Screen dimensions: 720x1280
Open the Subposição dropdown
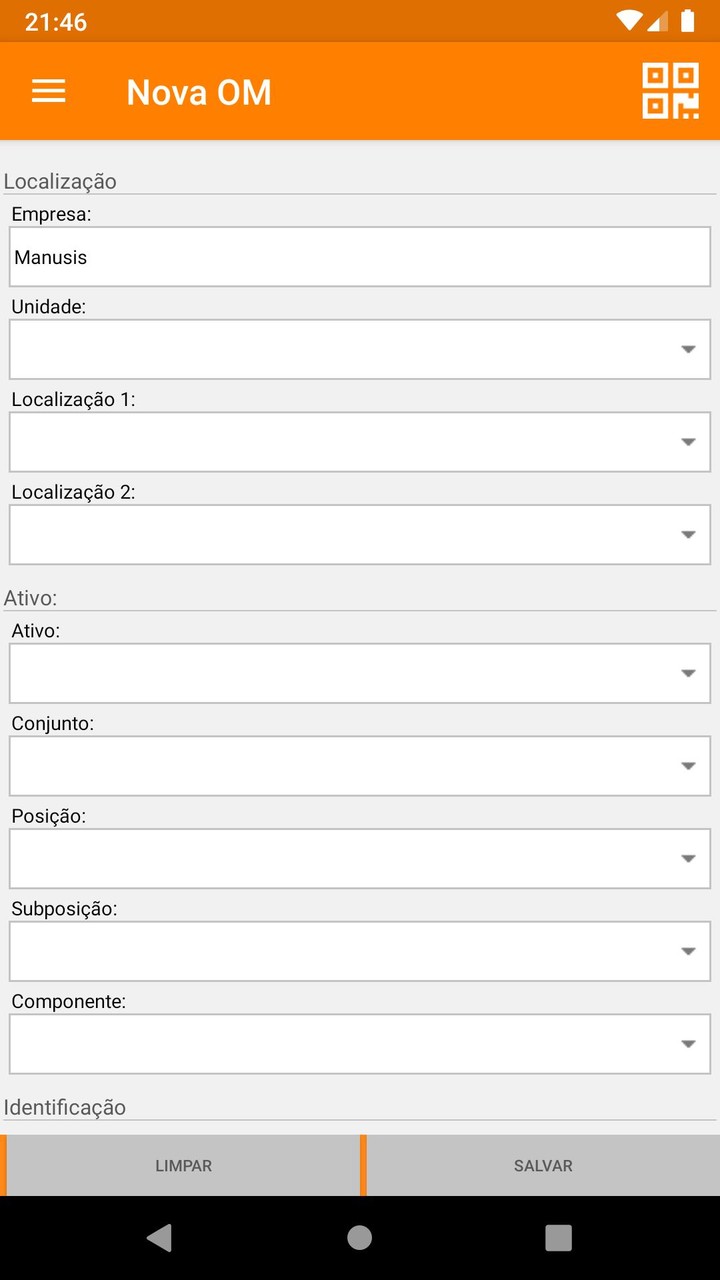[360, 951]
